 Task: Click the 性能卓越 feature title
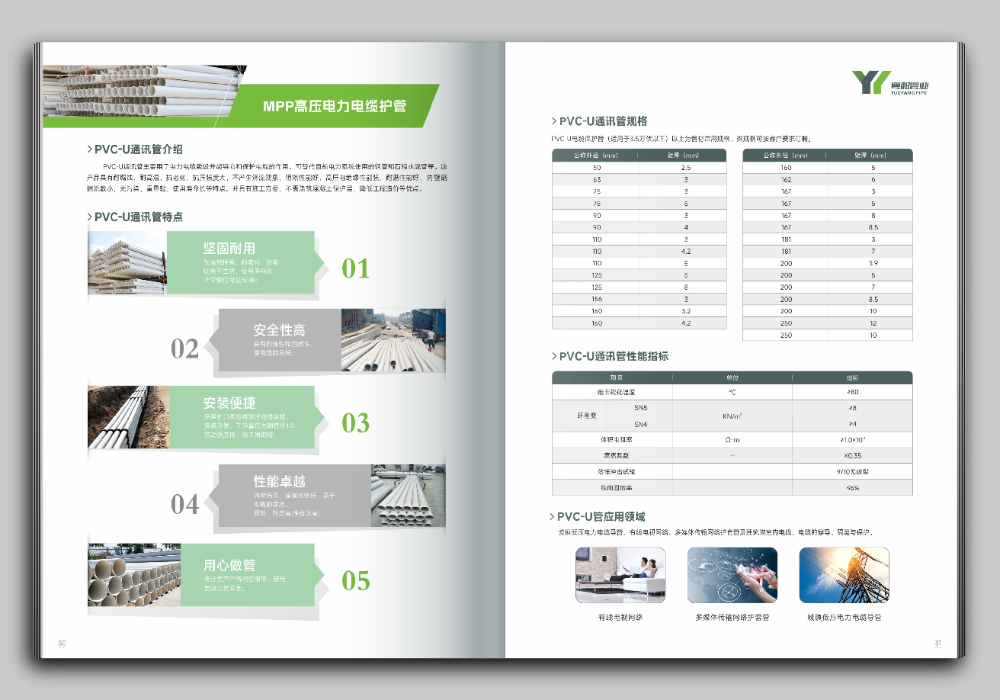[279, 481]
